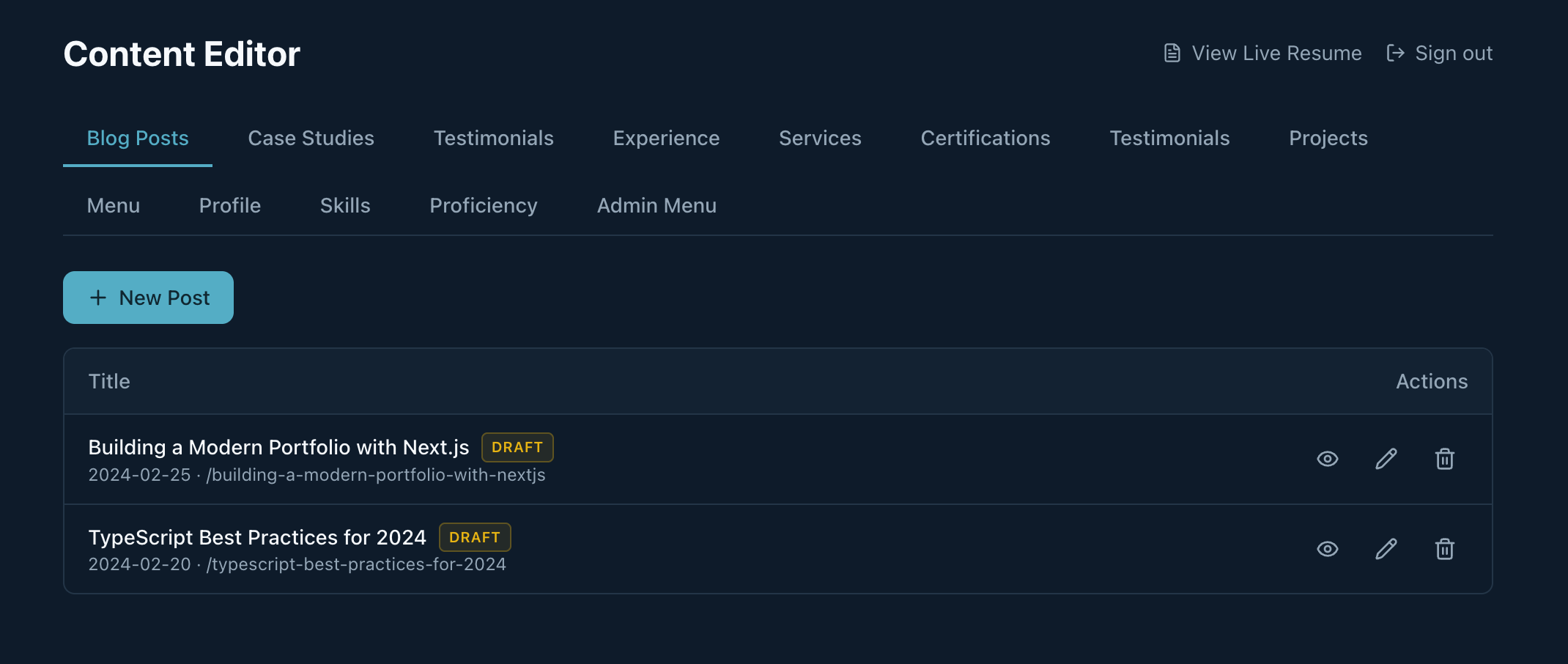Open the Proficiency tab
1568x664 pixels.
pyautogui.click(x=483, y=205)
